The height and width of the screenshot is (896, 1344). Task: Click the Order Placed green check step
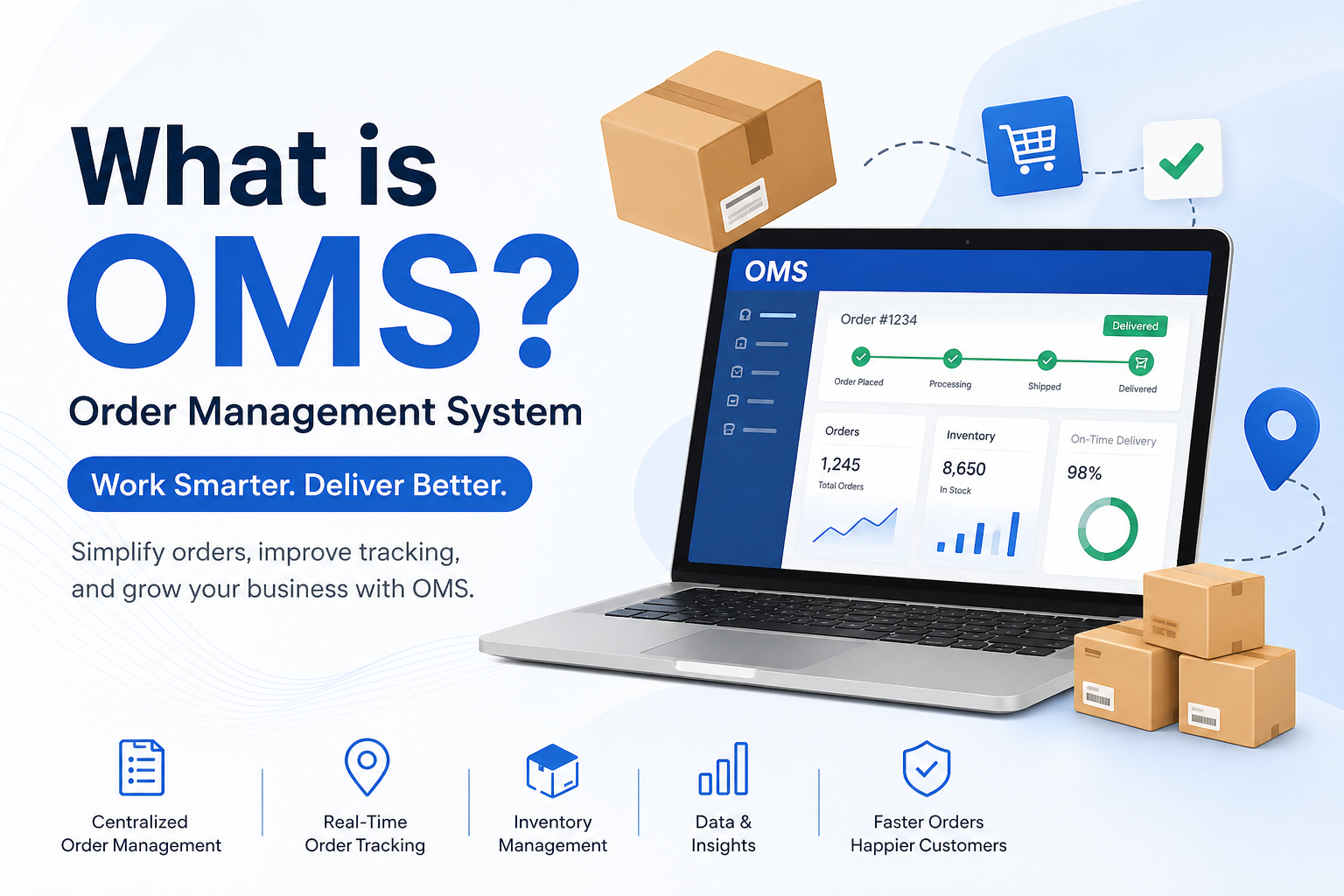point(861,356)
